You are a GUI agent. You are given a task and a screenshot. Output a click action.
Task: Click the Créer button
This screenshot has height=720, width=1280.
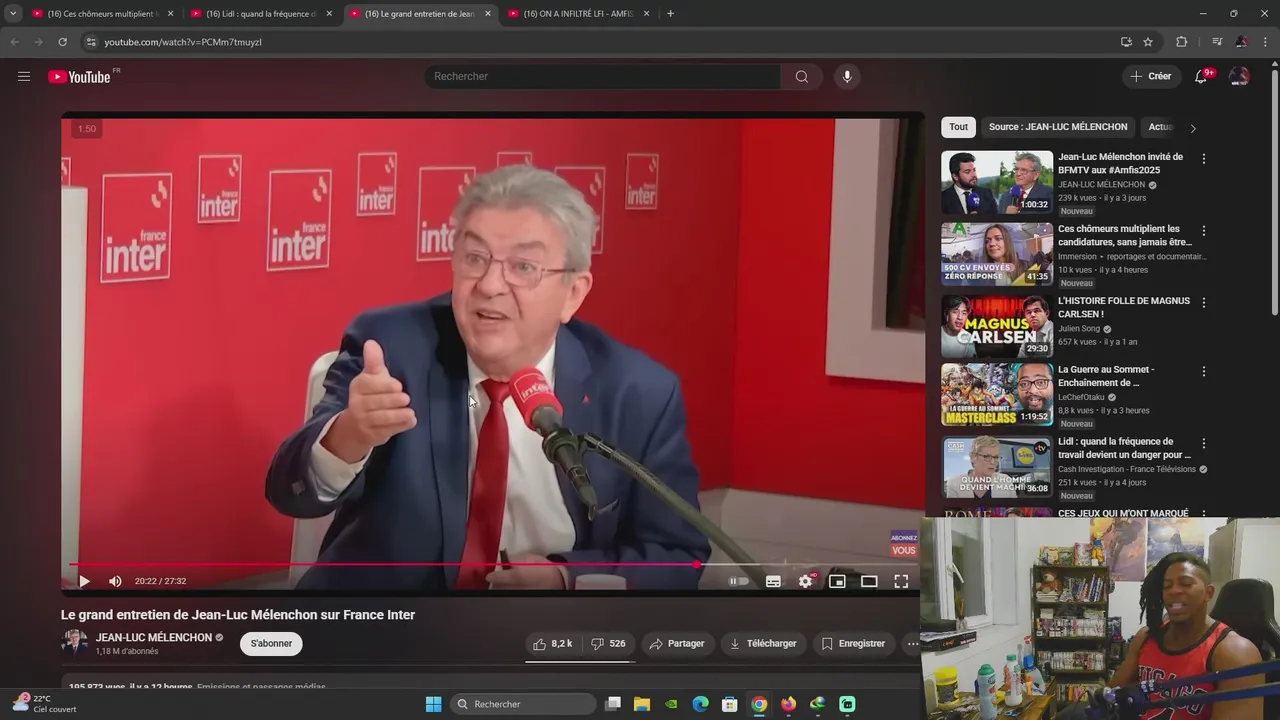point(1150,77)
